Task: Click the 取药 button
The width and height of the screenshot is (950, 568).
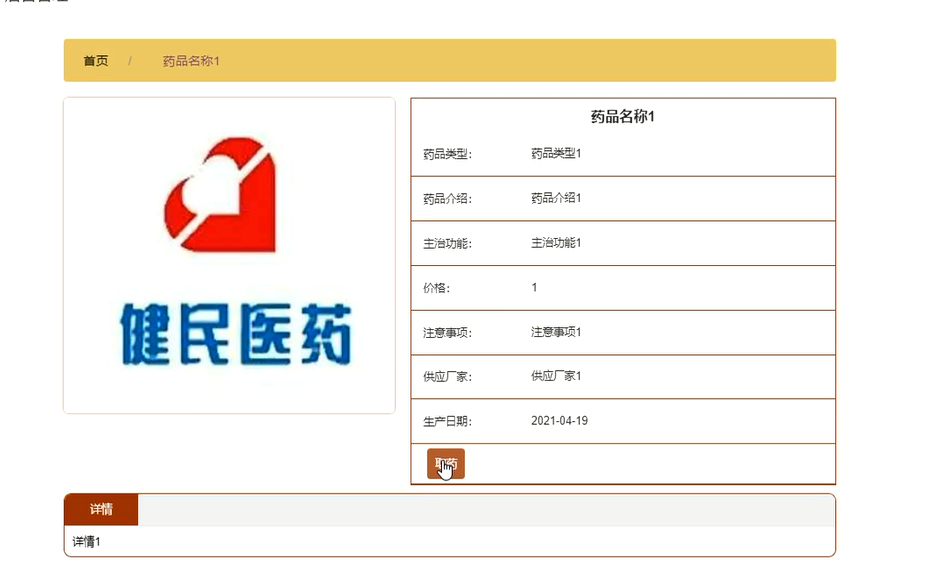Action: click(x=446, y=464)
